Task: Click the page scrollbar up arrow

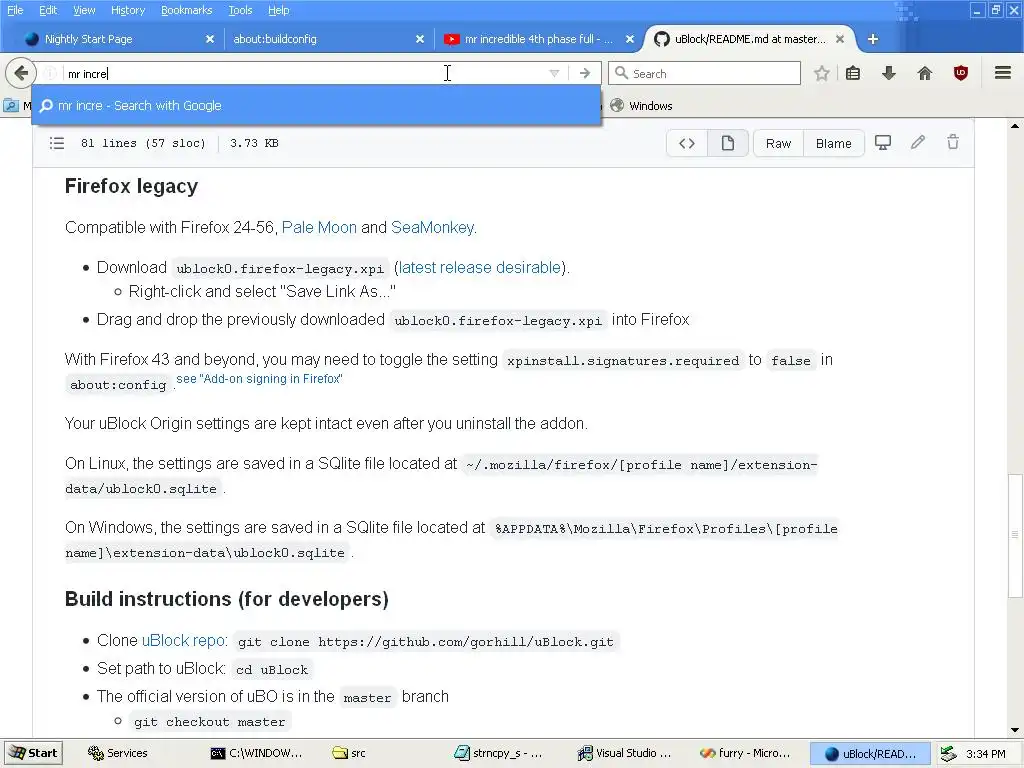Action: [1014, 125]
